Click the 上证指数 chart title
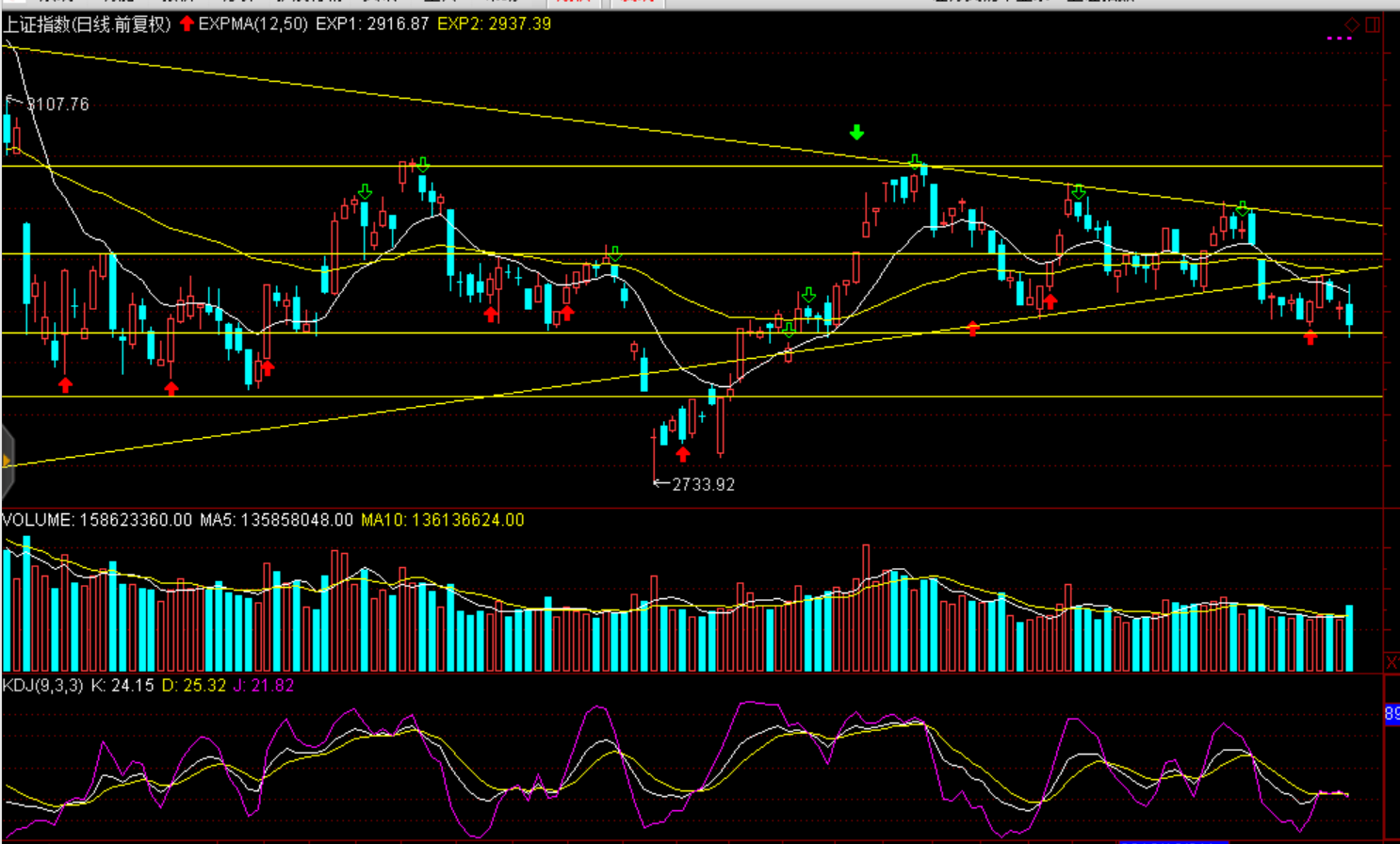This screenshot has width=1400, height=844. [87, 24]
